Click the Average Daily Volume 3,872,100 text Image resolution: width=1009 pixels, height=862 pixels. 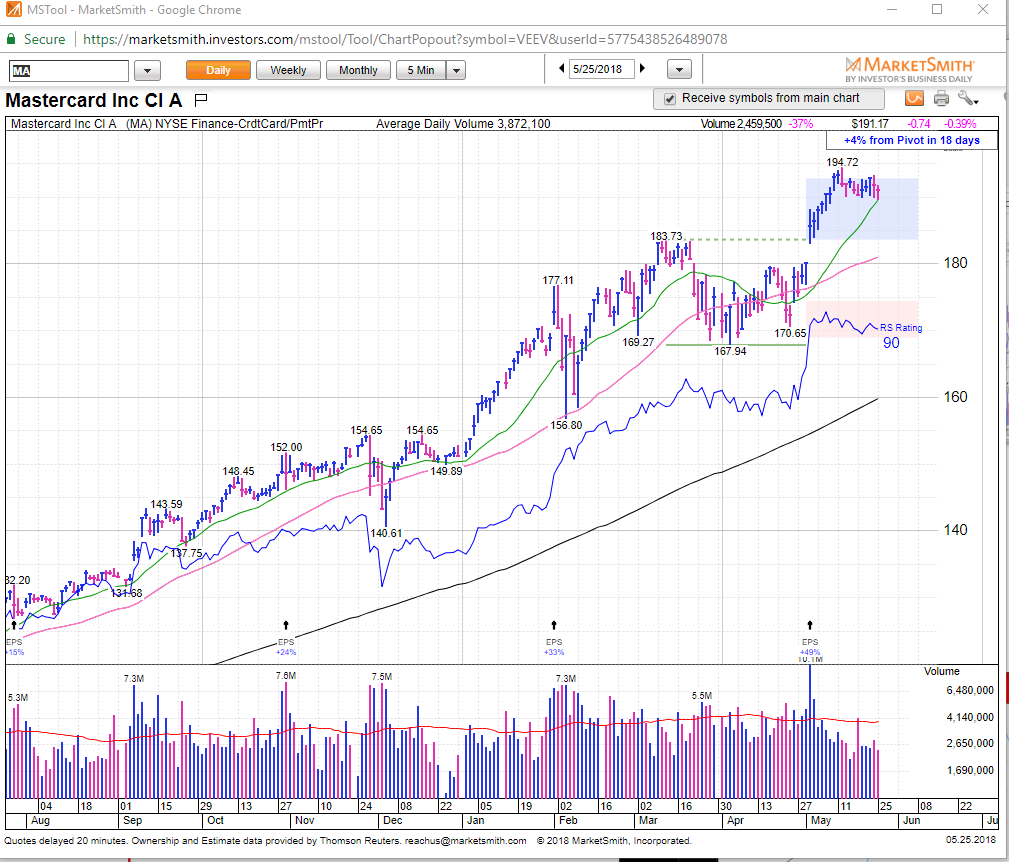point(463,124)
